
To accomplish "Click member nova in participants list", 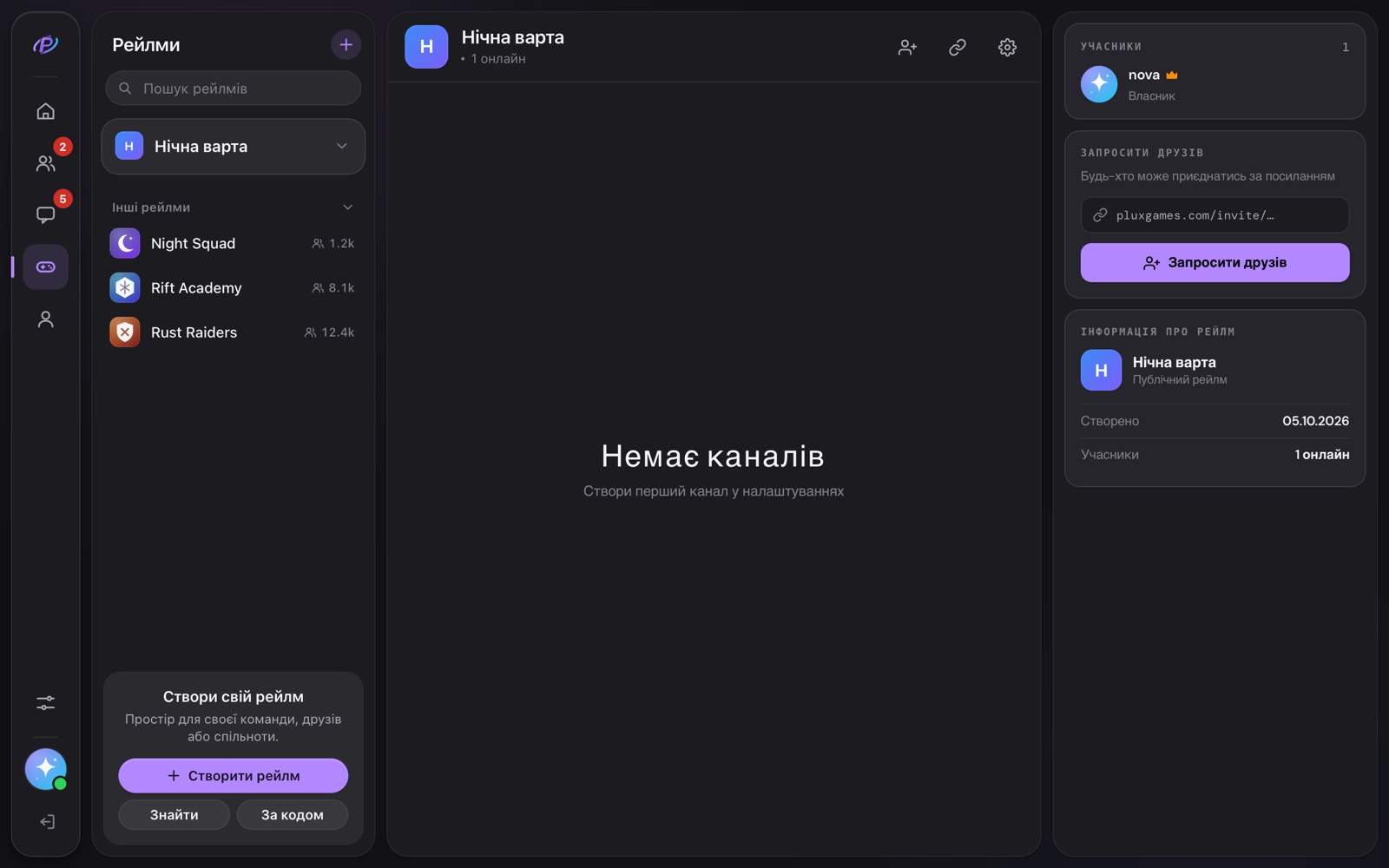I will coord(1215,84).
